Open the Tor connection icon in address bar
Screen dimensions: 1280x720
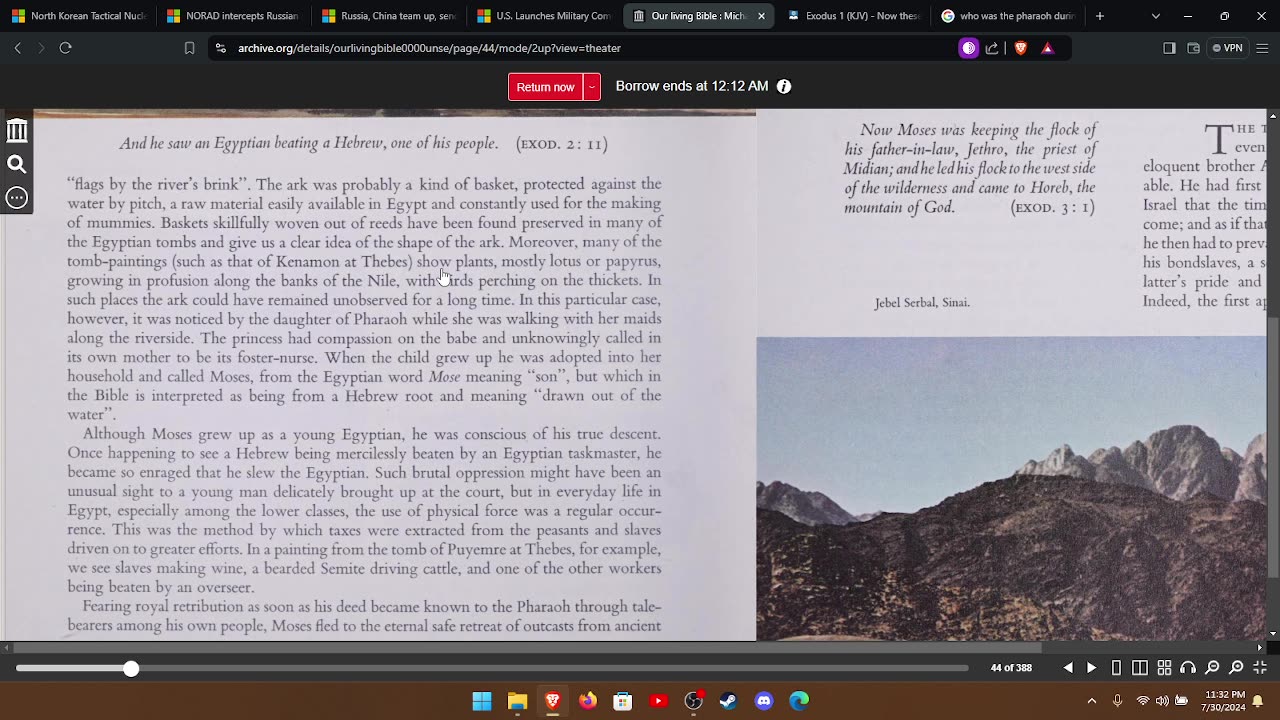click(968, 48)
